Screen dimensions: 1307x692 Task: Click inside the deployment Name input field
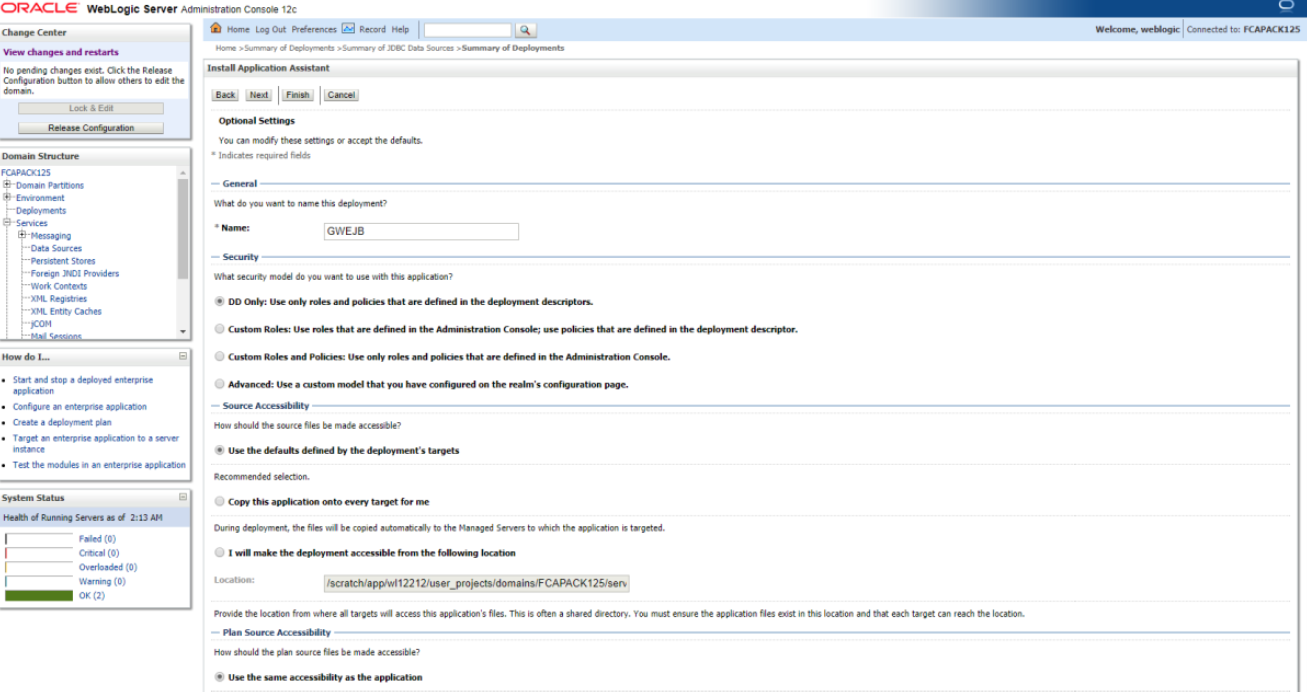click(421, 231)
